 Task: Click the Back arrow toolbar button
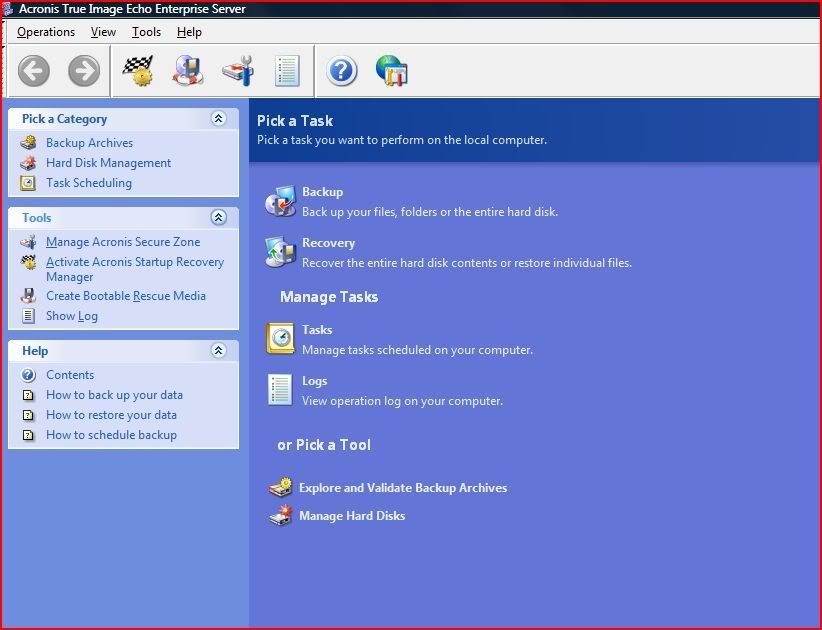[x=34, y=71]
